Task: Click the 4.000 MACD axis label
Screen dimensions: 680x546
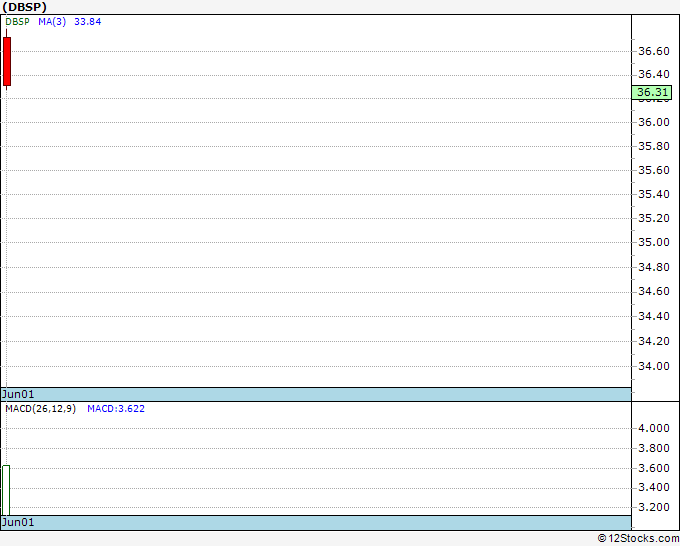Action: click(x=654, y=428)
